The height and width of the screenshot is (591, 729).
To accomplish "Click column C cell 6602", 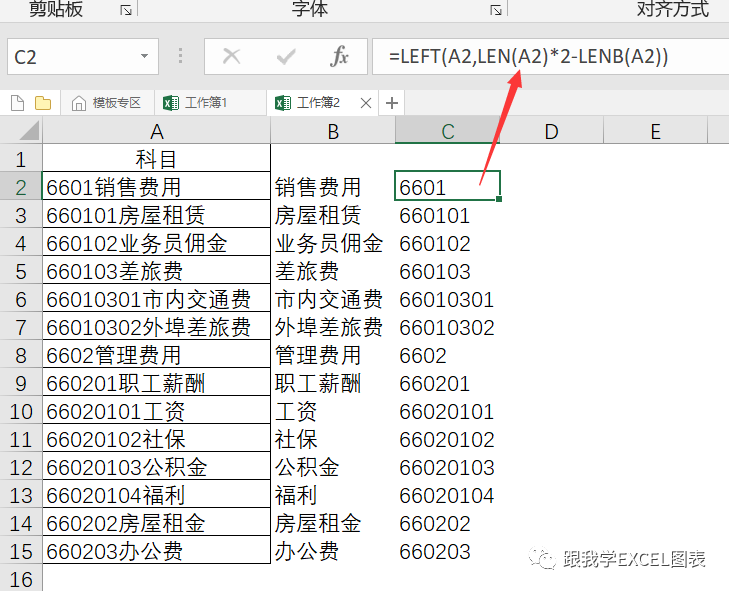I will click(x=448, y=354).
